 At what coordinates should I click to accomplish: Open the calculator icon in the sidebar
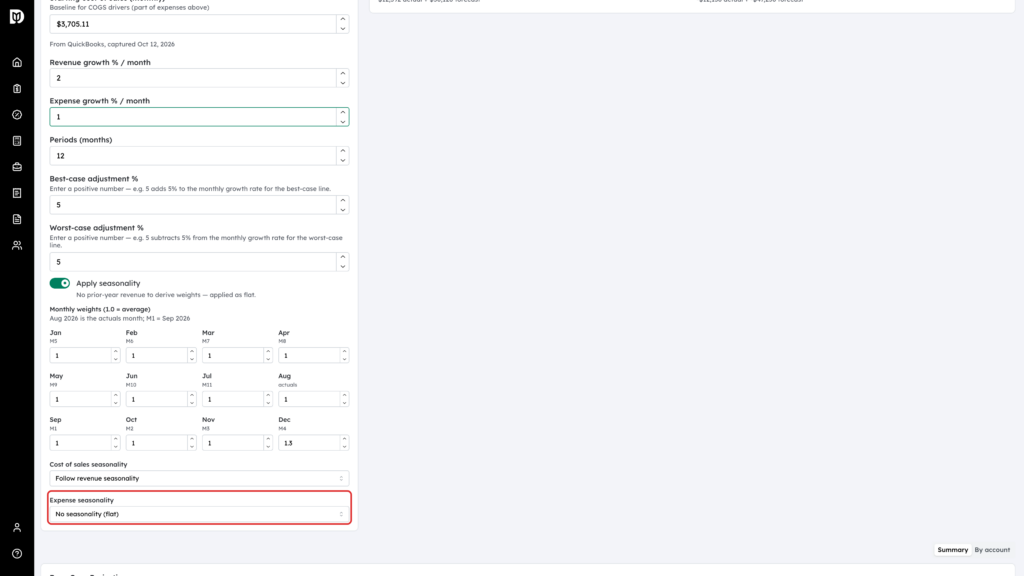coord(17,141)
